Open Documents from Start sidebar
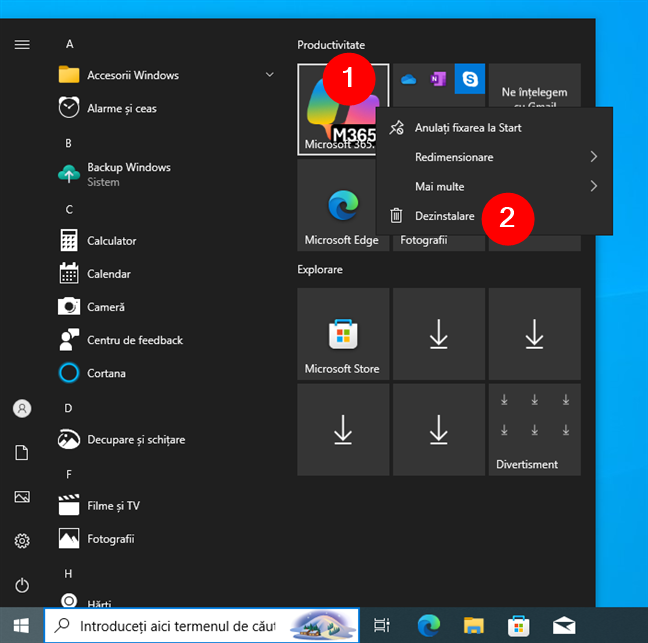Screen dimensions: 648x643 22,452
